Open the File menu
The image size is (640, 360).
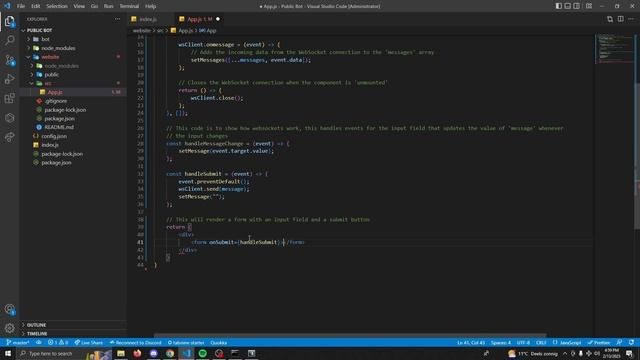pyautogui.click(x=21, y=6)
